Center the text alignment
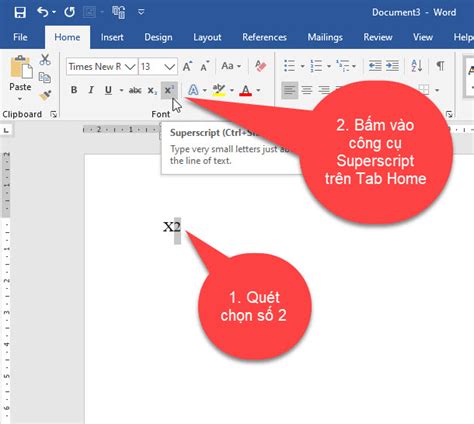The width and height of the screenshot is (474, 424). [307, 90]
